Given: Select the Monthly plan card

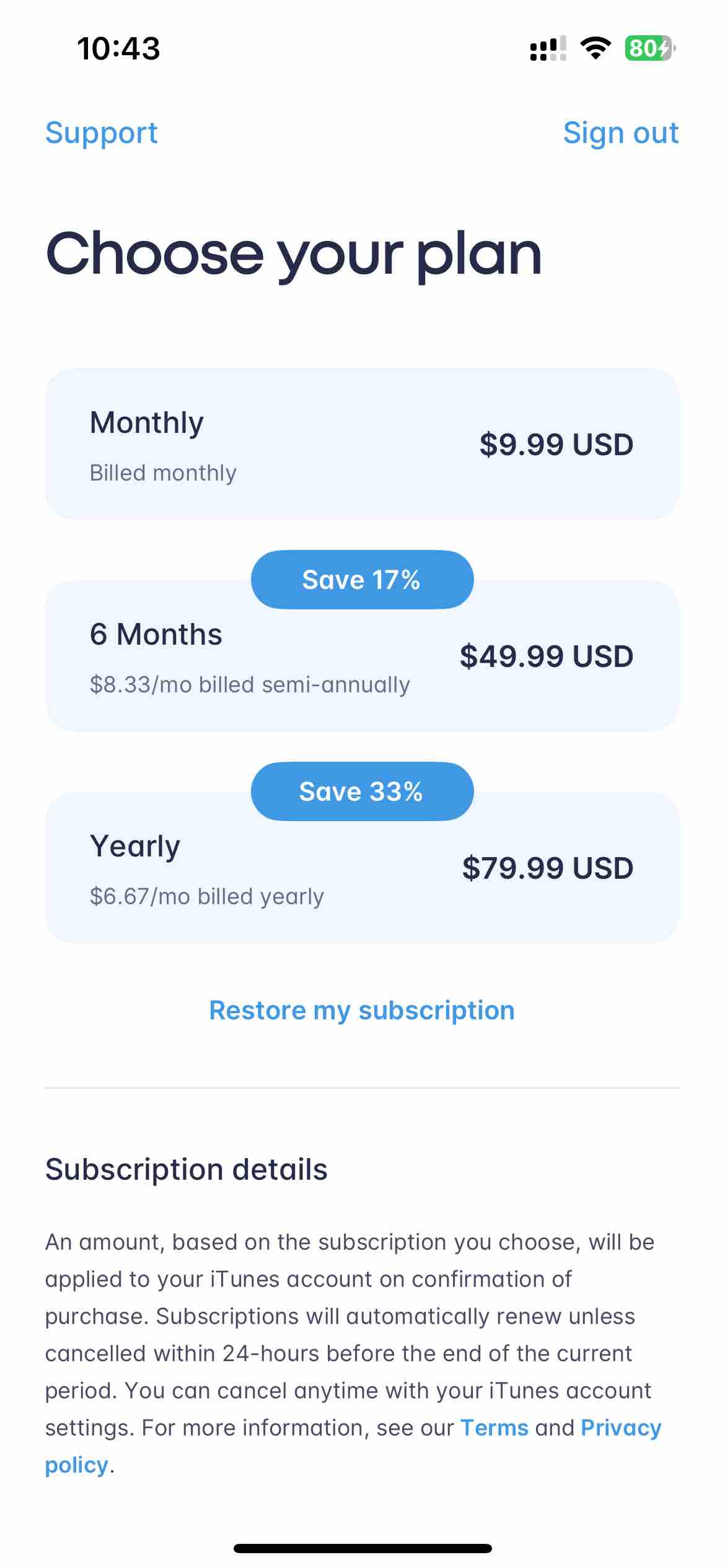Looking at the screenshot, I should pyautogui.click(x=362, y=444).
